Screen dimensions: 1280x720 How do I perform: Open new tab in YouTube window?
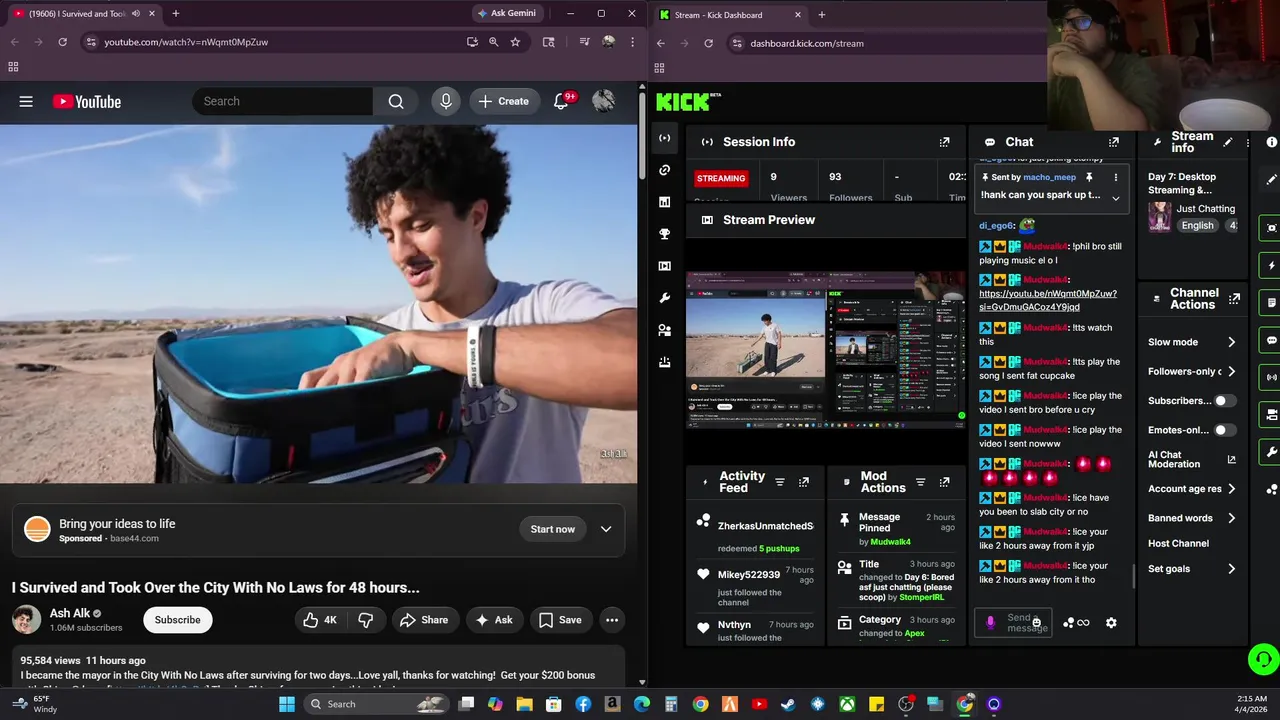(x=175, y=14)
